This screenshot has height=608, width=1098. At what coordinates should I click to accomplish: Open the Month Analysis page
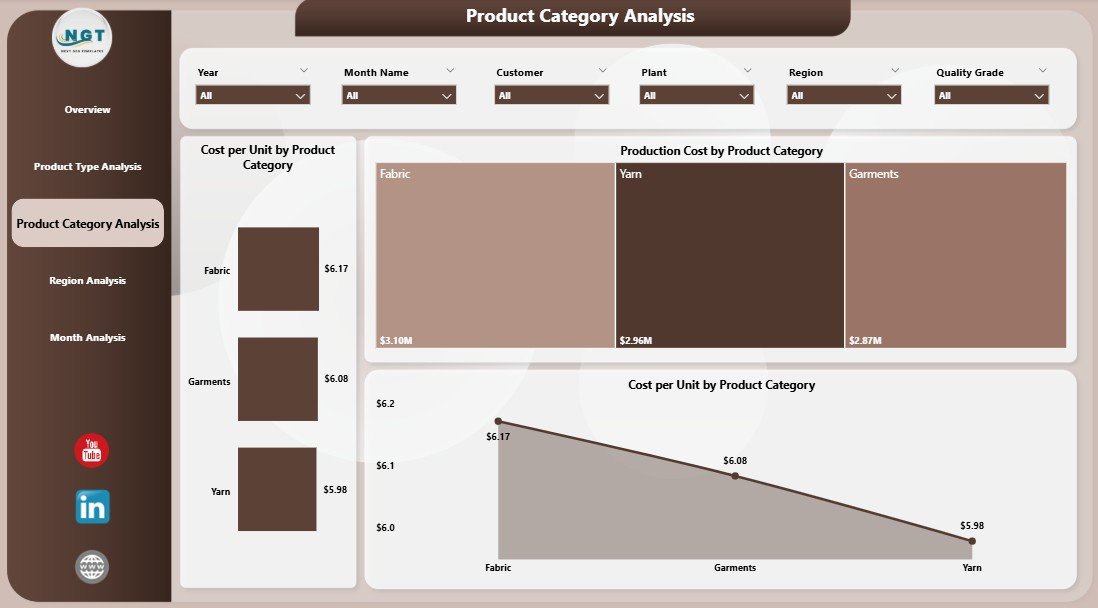[87, 337]
